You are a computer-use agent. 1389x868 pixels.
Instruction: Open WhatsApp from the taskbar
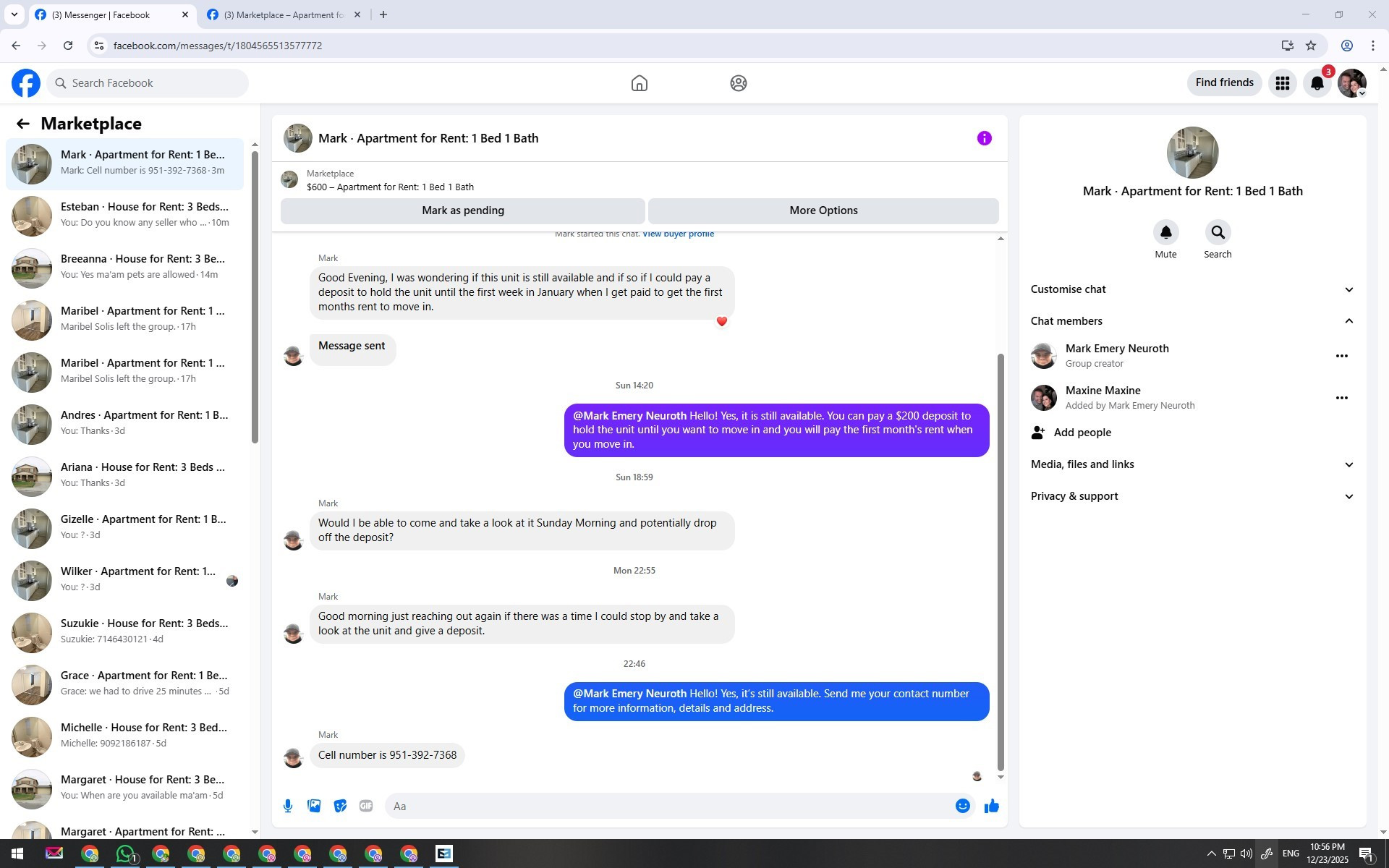125,854
